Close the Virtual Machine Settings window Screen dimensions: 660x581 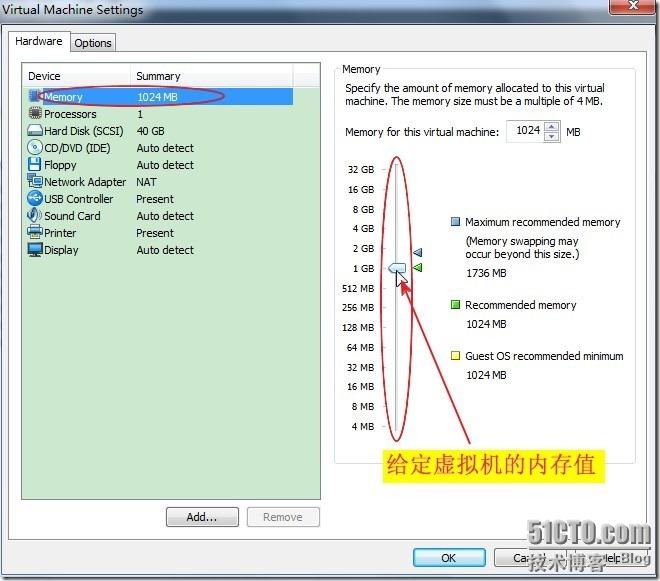(633, 6)
